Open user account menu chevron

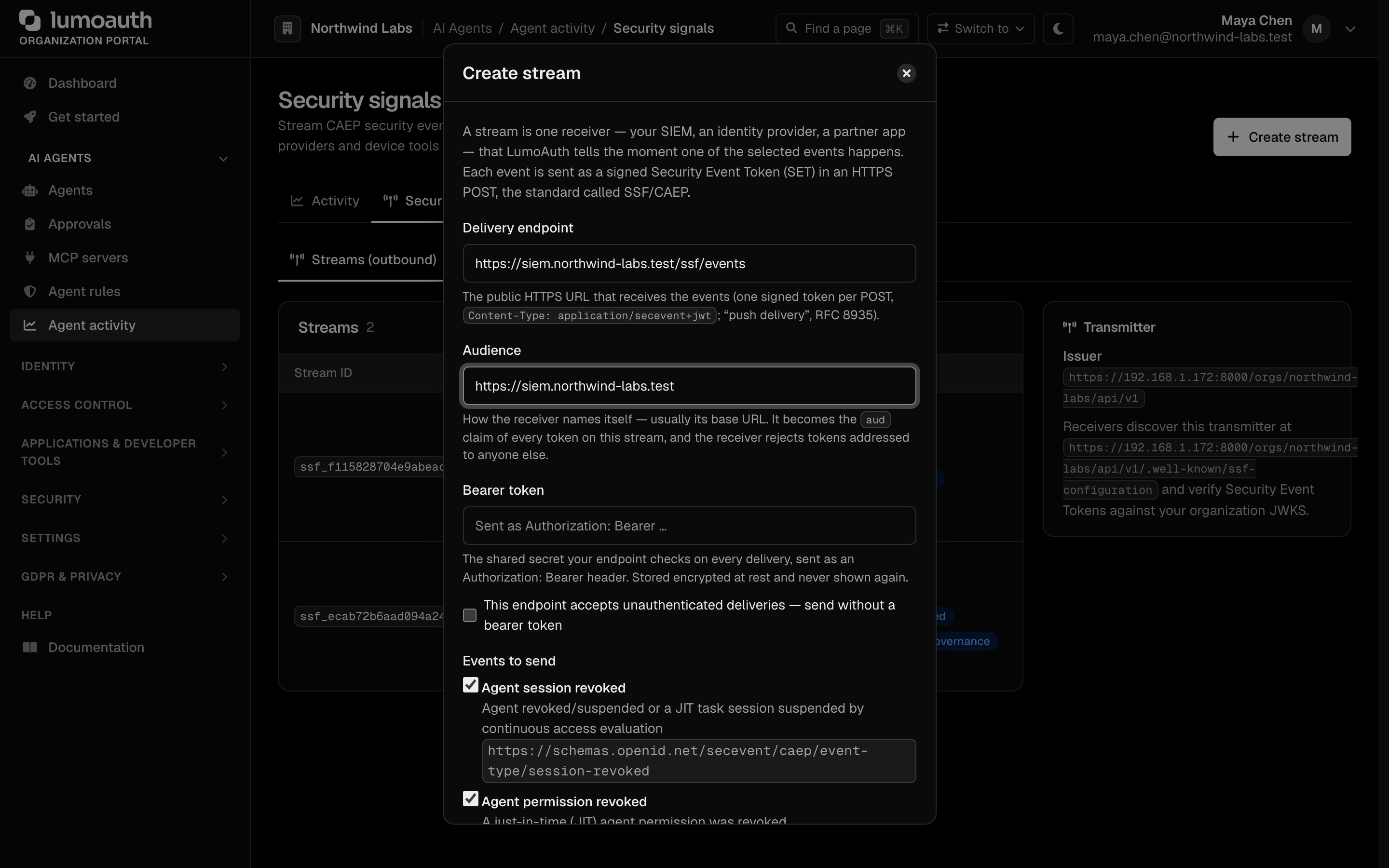tap(1350, 29)
